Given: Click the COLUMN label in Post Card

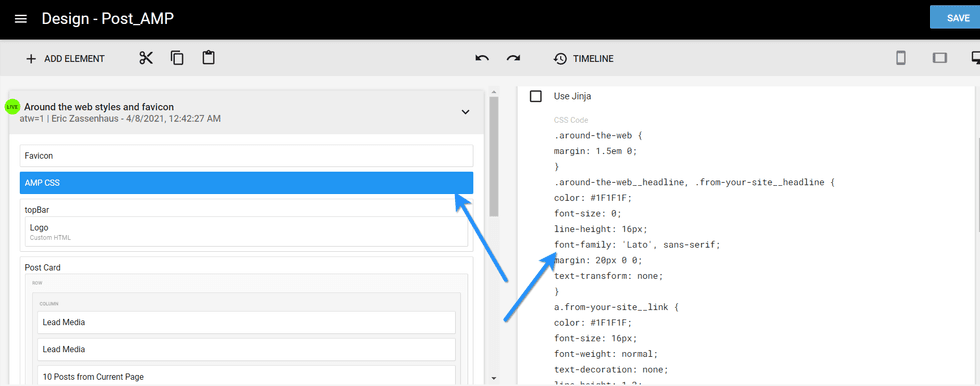Looking at the screenshot, I should [49, 304].
